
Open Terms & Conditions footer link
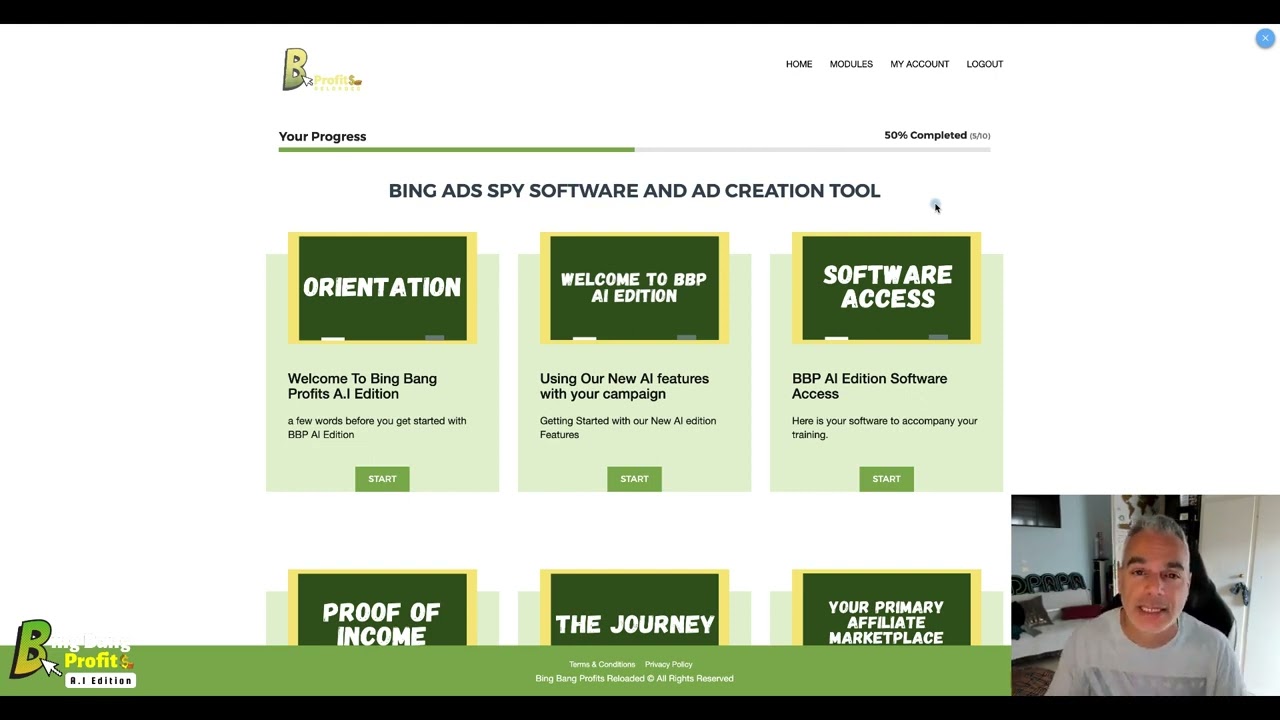tap(602, 664)
